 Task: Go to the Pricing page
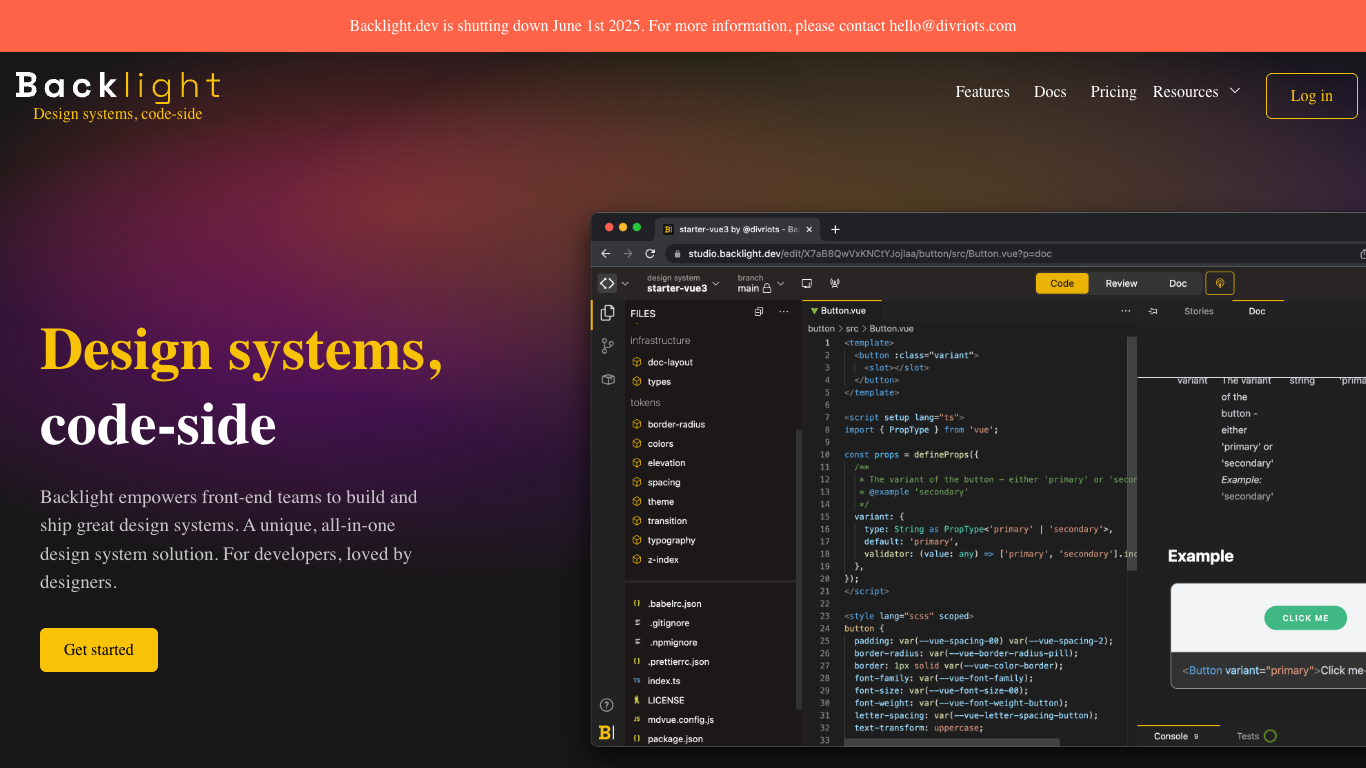coord(1113,92)
